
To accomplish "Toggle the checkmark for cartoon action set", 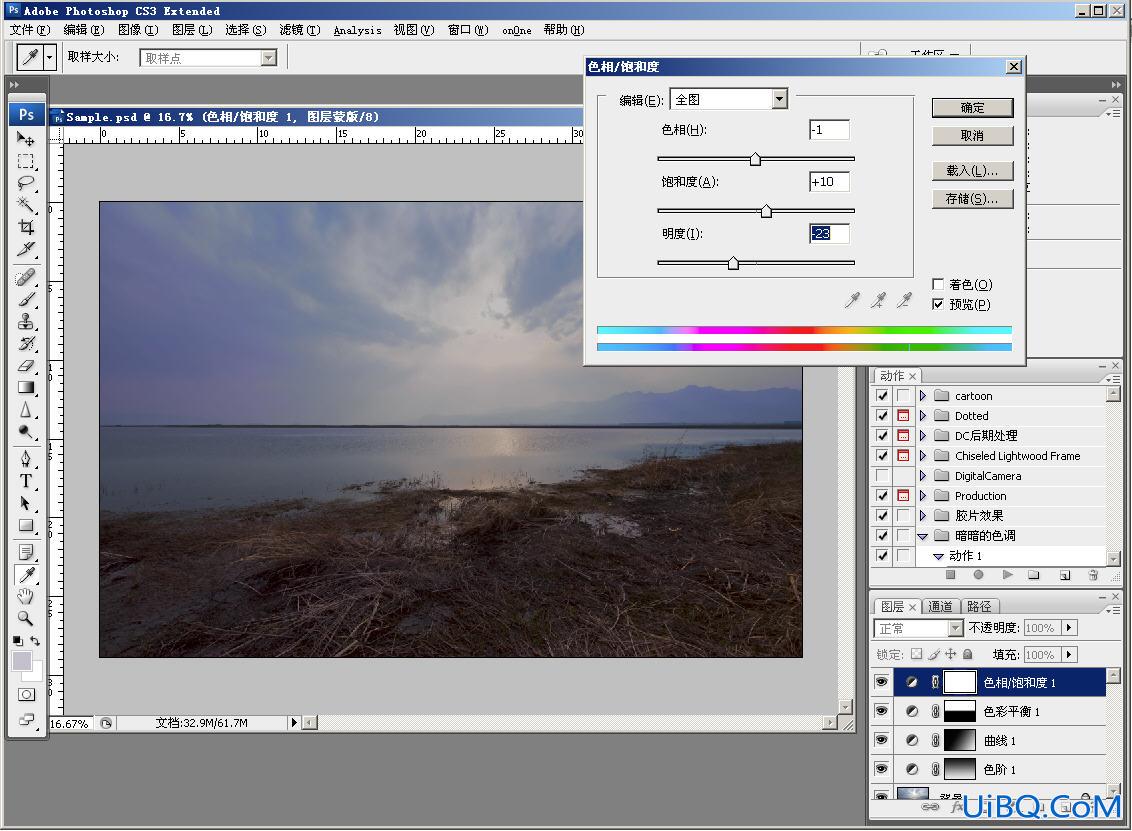I will tap(881, 396).
